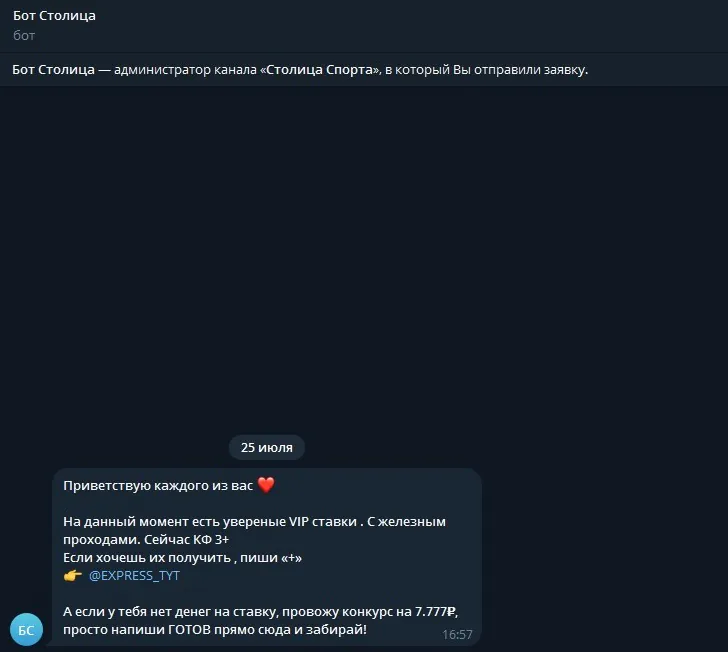Click the конкурс на 7.777₽ line
728x652 pixels.
point(260,612)
